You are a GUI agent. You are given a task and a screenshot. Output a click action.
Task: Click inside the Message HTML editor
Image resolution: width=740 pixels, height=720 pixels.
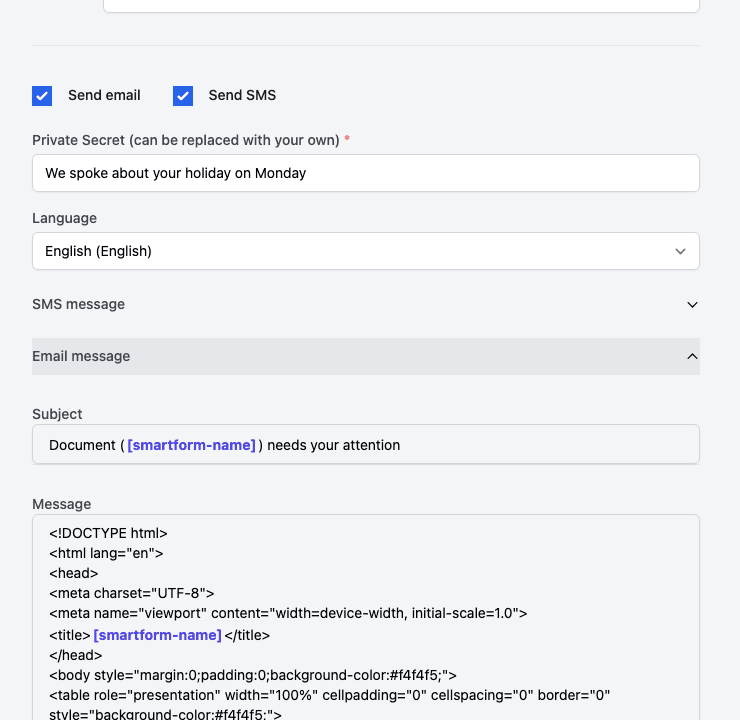[366, 617]
